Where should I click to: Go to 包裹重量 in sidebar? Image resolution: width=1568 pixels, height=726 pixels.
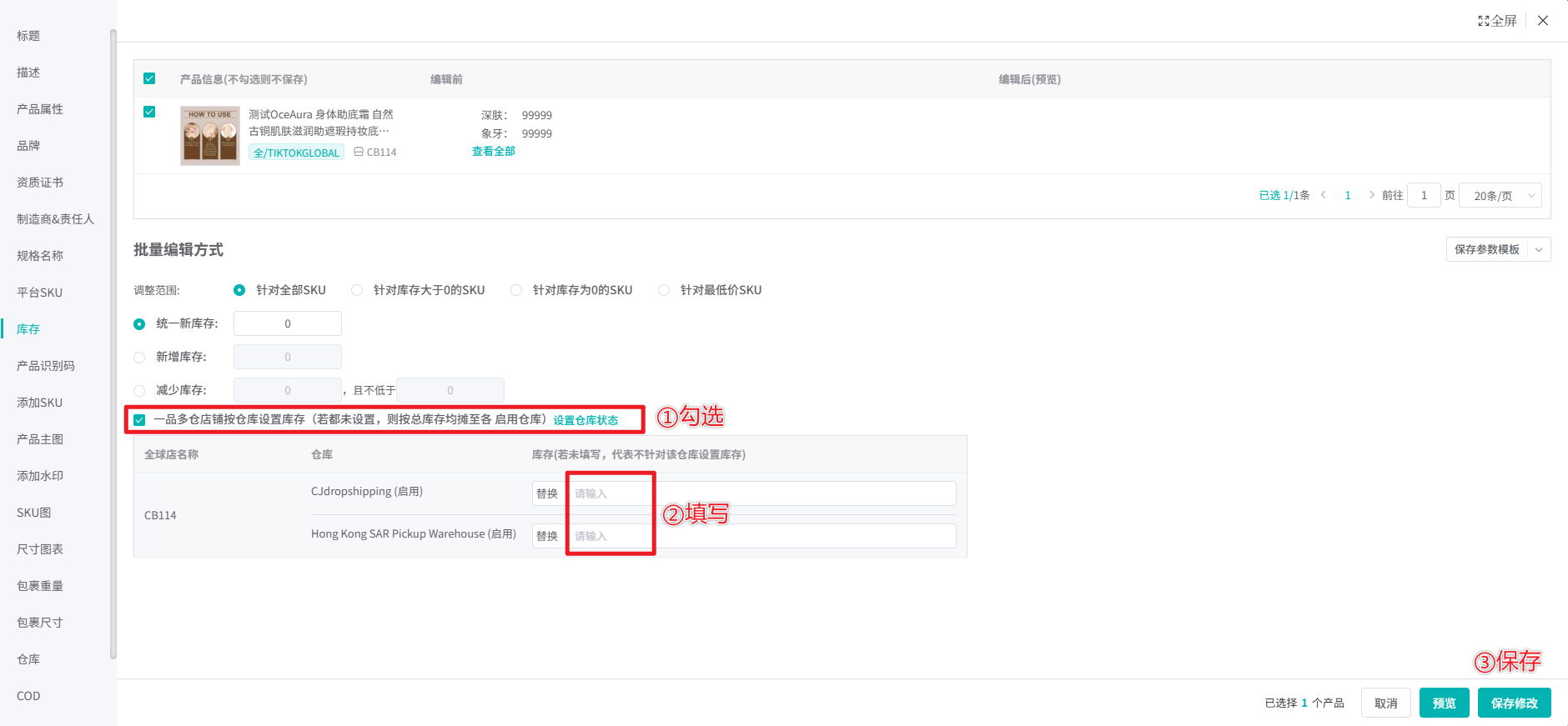40,586
